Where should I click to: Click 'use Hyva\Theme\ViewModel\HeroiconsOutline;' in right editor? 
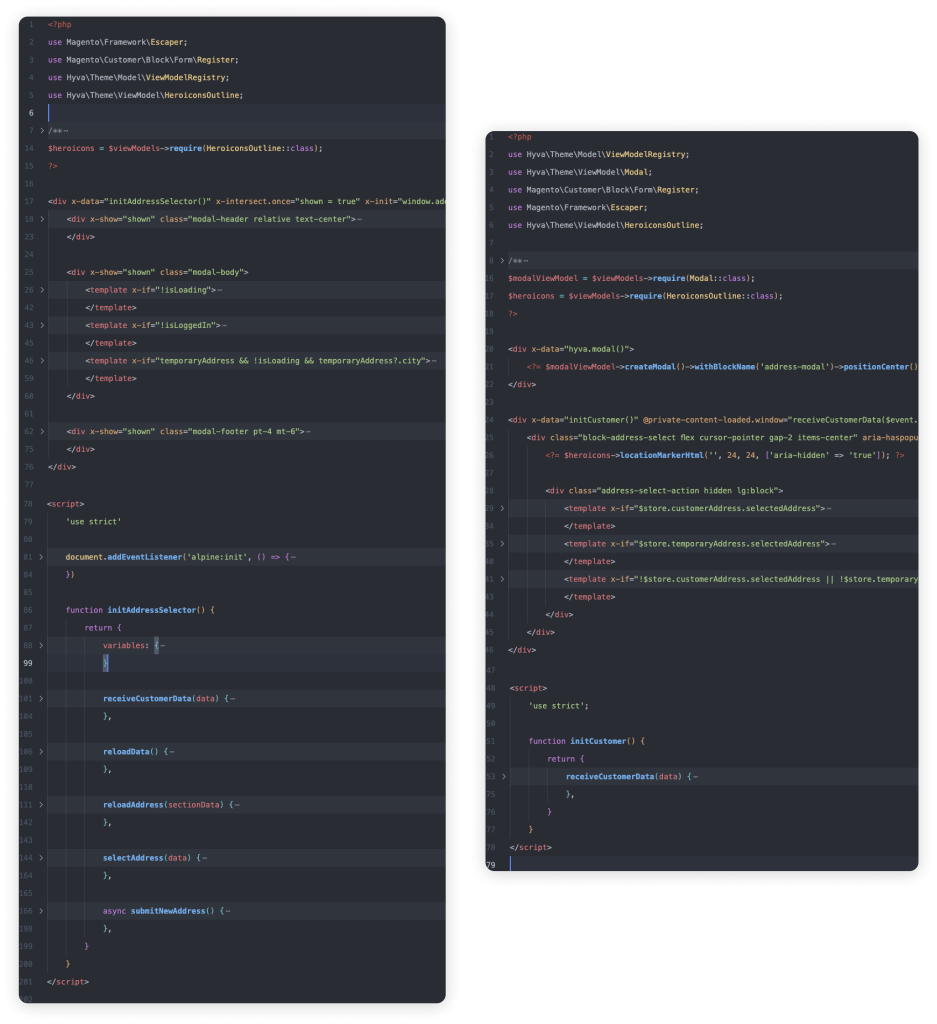[x=606, y=225]
